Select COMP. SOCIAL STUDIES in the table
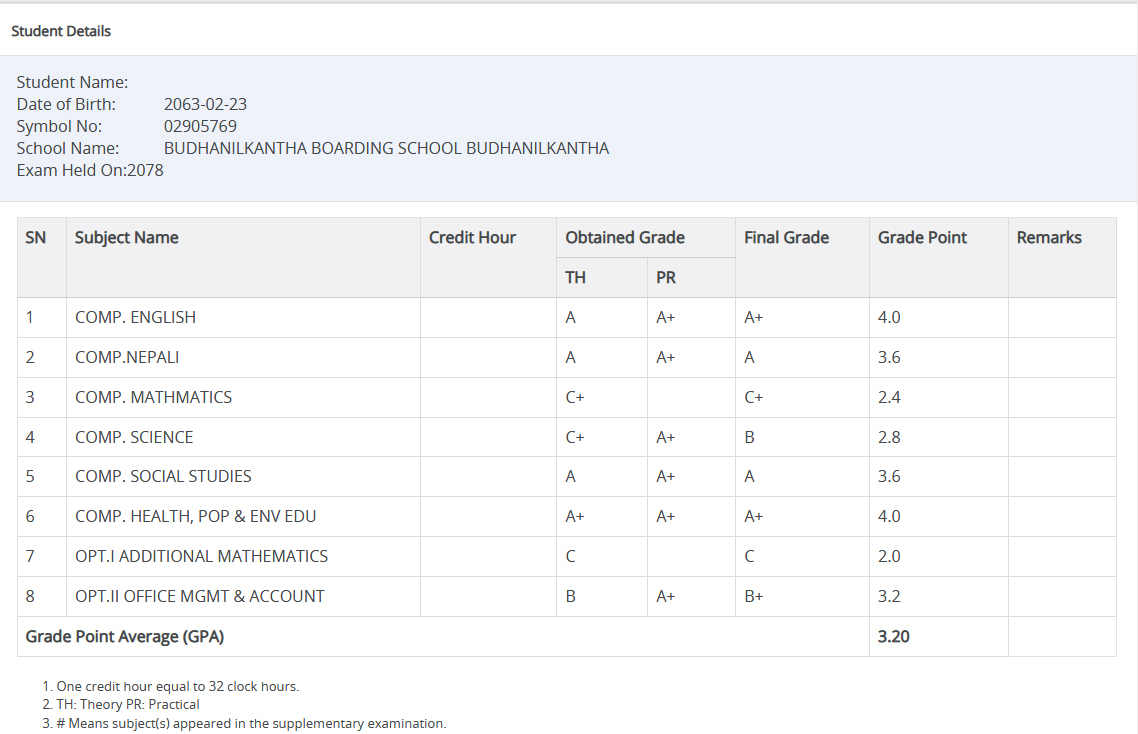Viewport: 1138px width, 734px height. pyautogui.click(x=163, y=476)
